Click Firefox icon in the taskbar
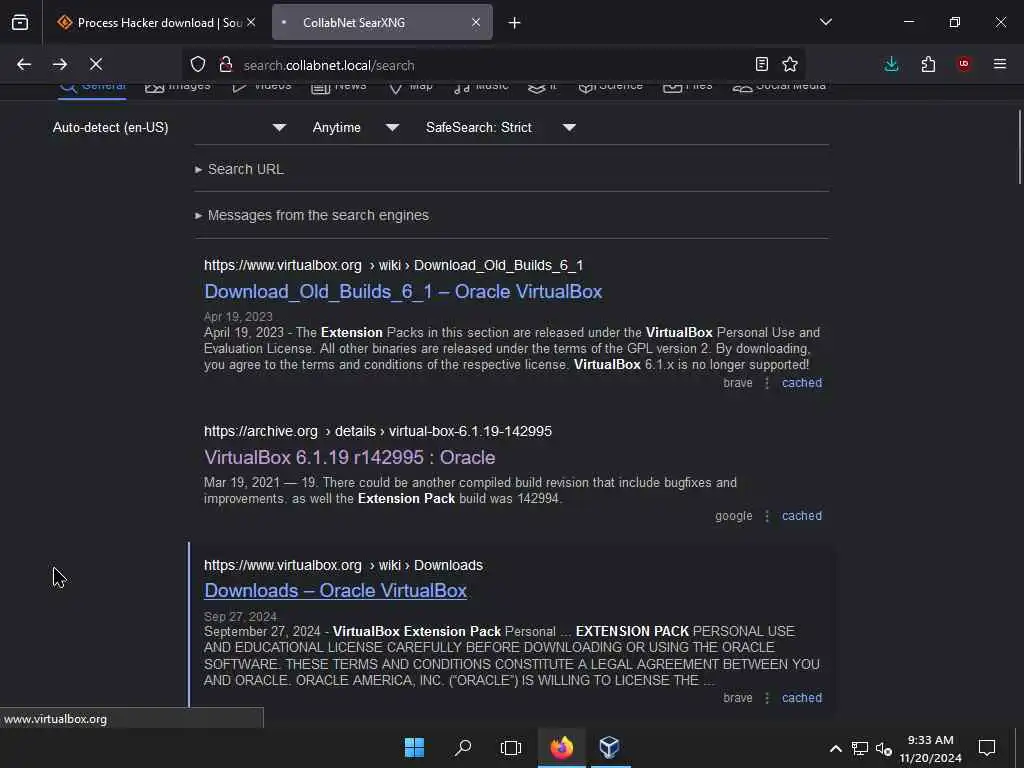This screenshot has height=768, width=1024. pyautogui.click(x=562, y=747)
